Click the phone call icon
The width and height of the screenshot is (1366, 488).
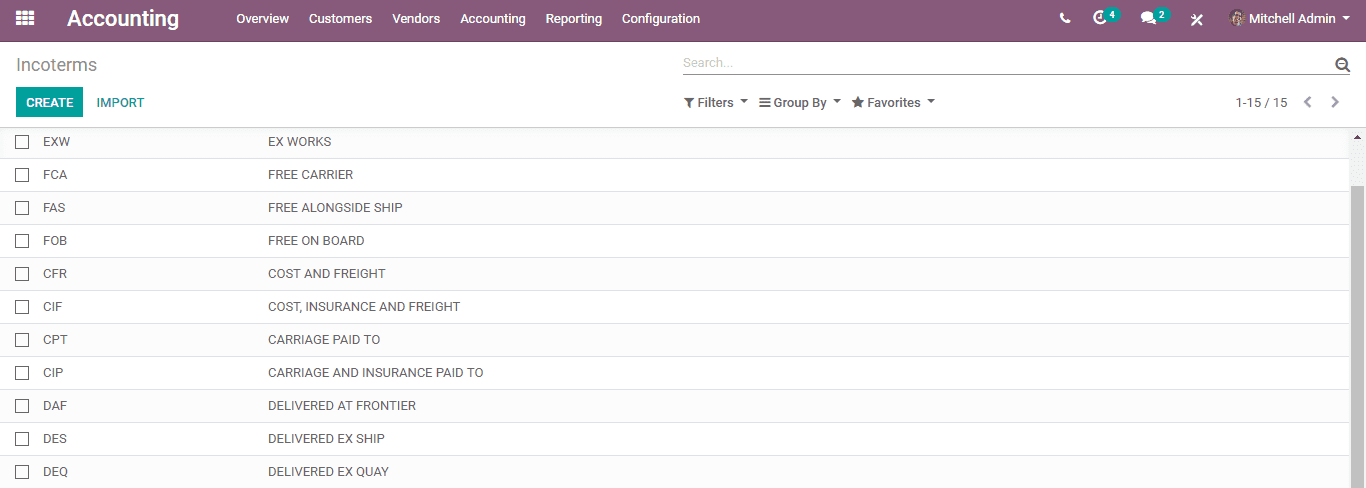[1065, 18]
